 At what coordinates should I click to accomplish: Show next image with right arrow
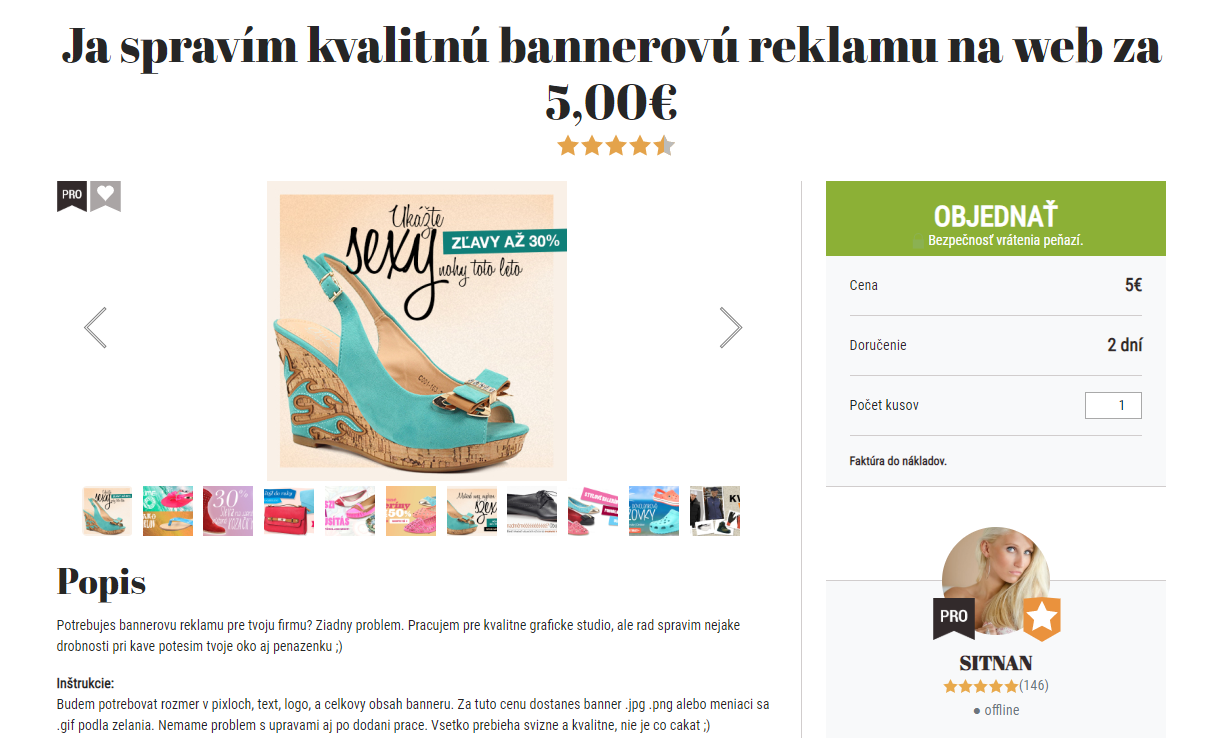(x=731, y=327)
